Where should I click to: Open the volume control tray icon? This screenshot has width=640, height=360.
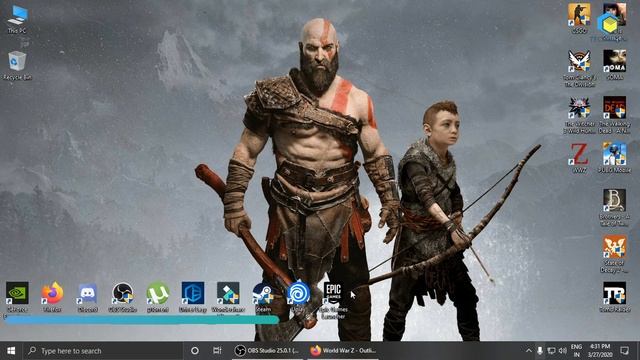coord(562,351)
